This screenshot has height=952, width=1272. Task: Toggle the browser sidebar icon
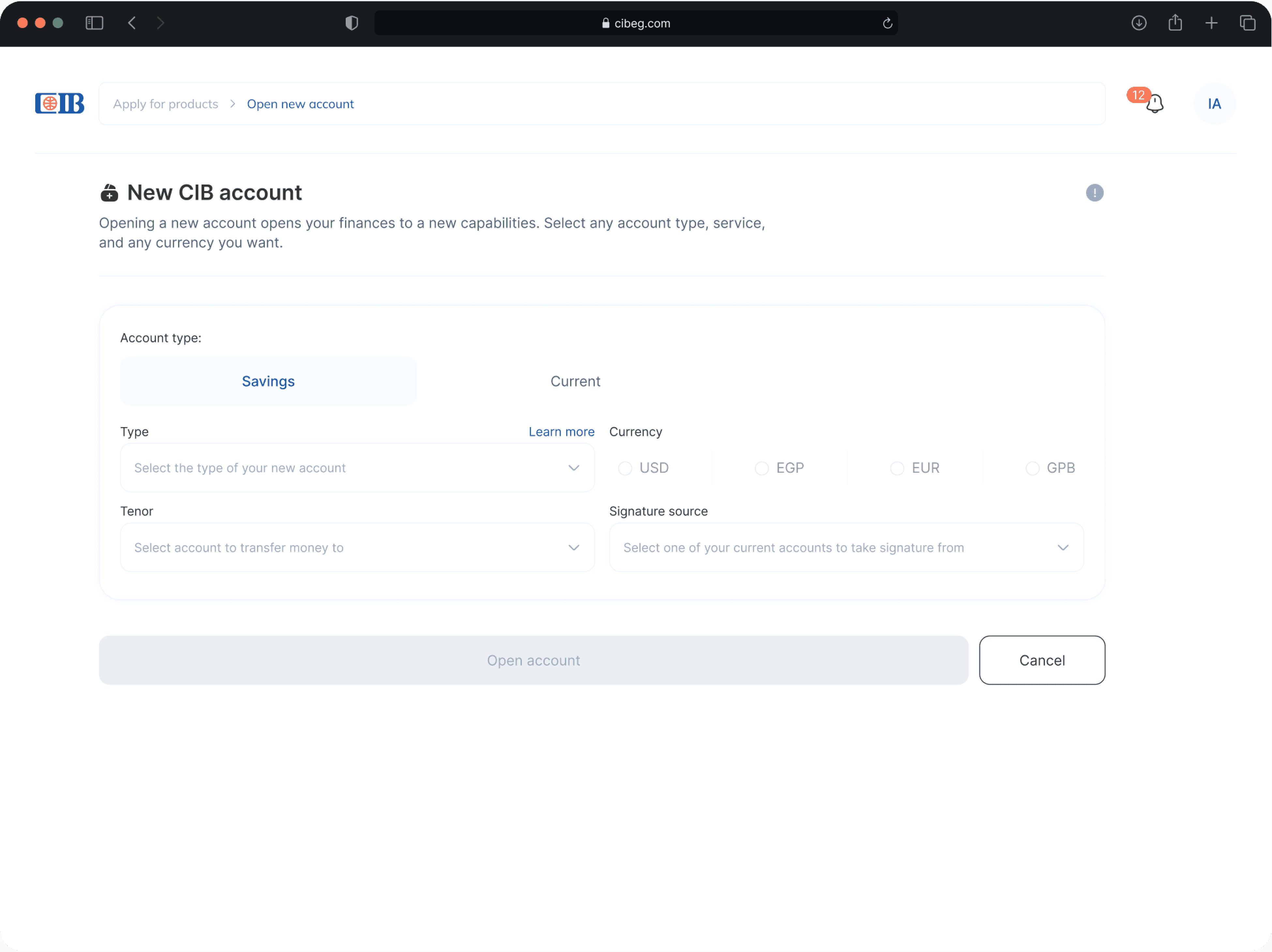click(x=94, y=23)
